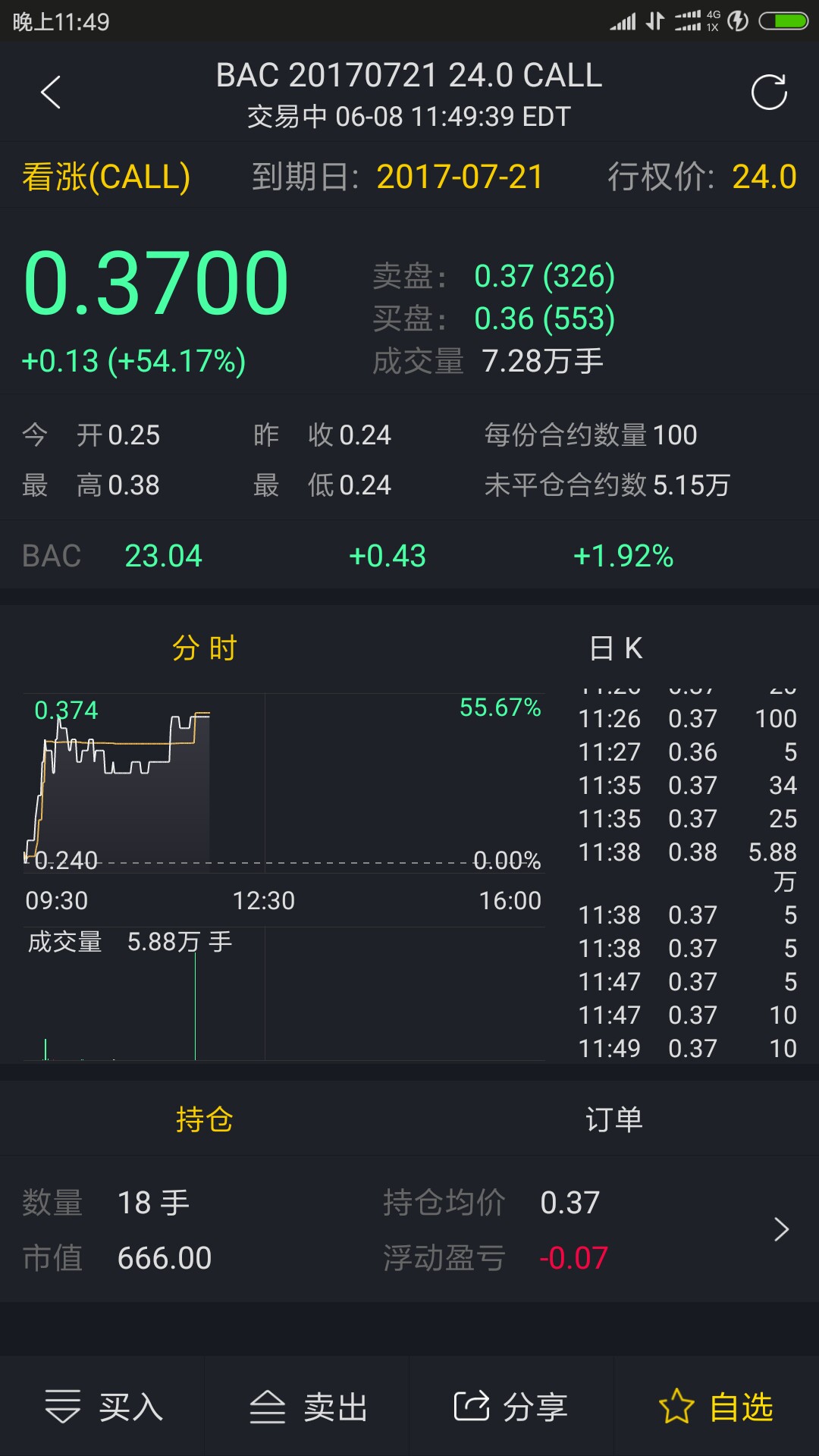Open the BAC underlying stock row

409,556
